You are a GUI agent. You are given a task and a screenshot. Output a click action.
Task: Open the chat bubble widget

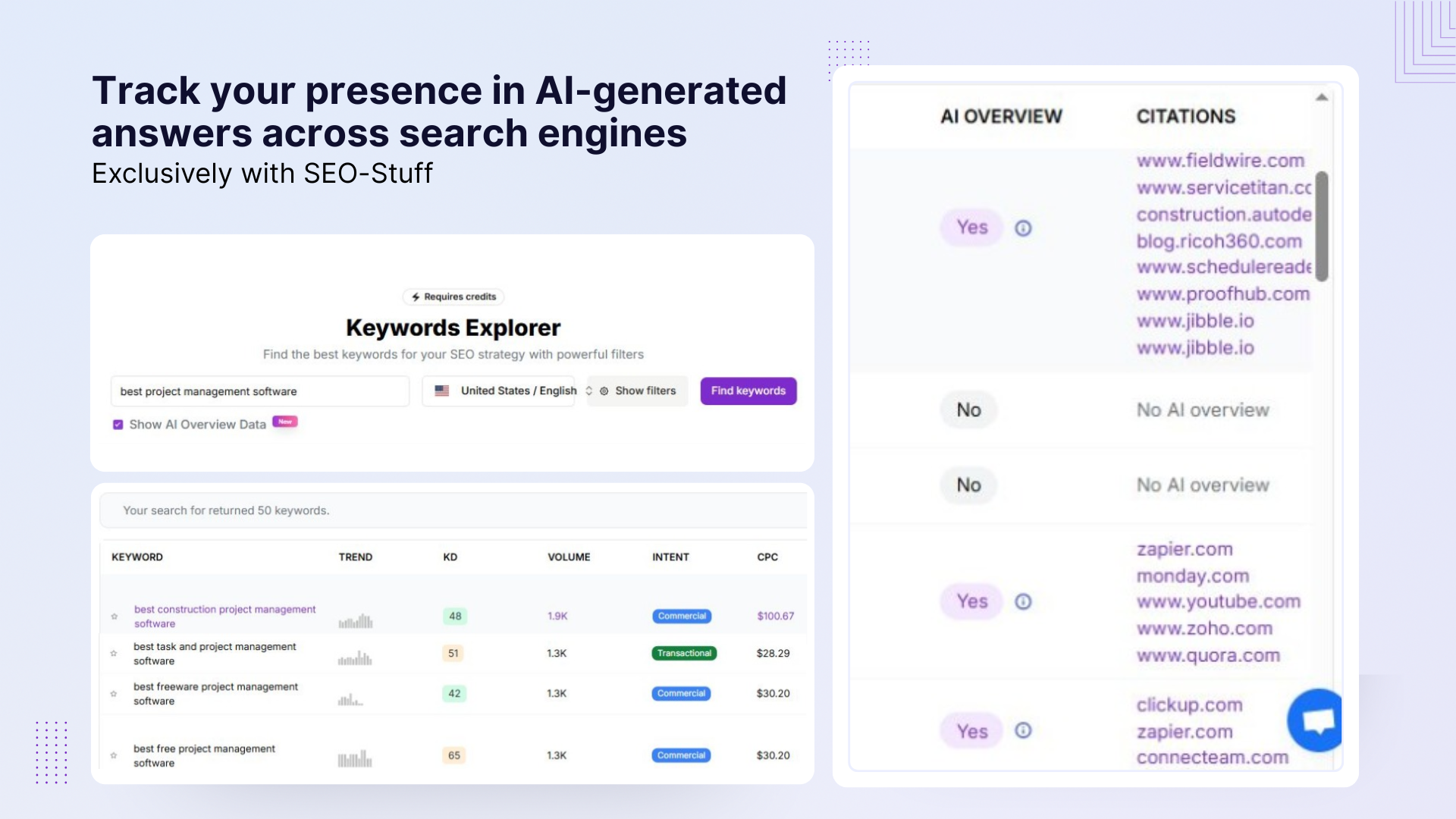coord(1316,720)
